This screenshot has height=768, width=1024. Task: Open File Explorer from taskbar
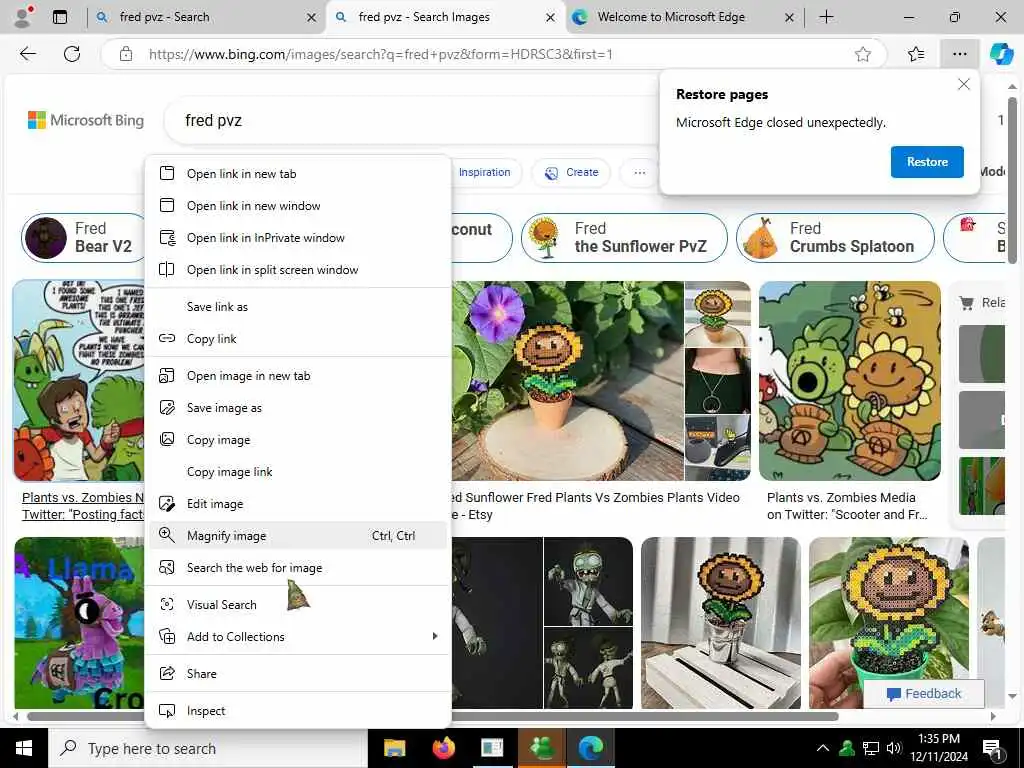click(394, 748)
